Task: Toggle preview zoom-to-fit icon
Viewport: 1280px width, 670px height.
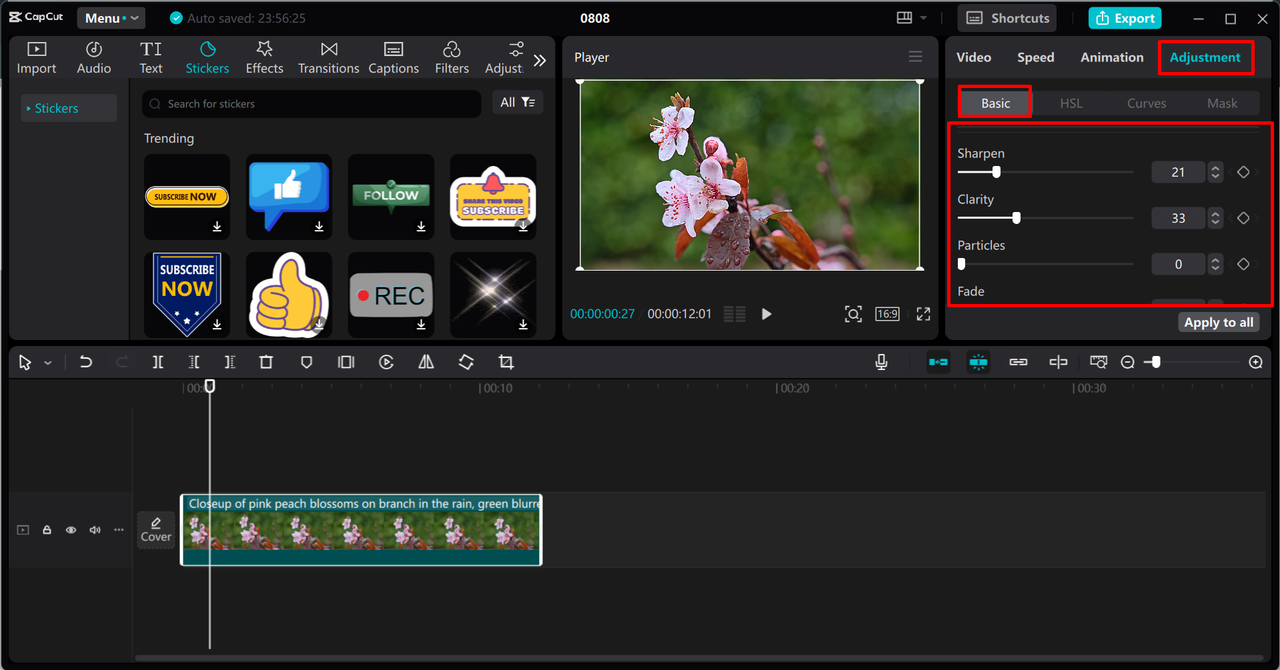Action: 853,314
